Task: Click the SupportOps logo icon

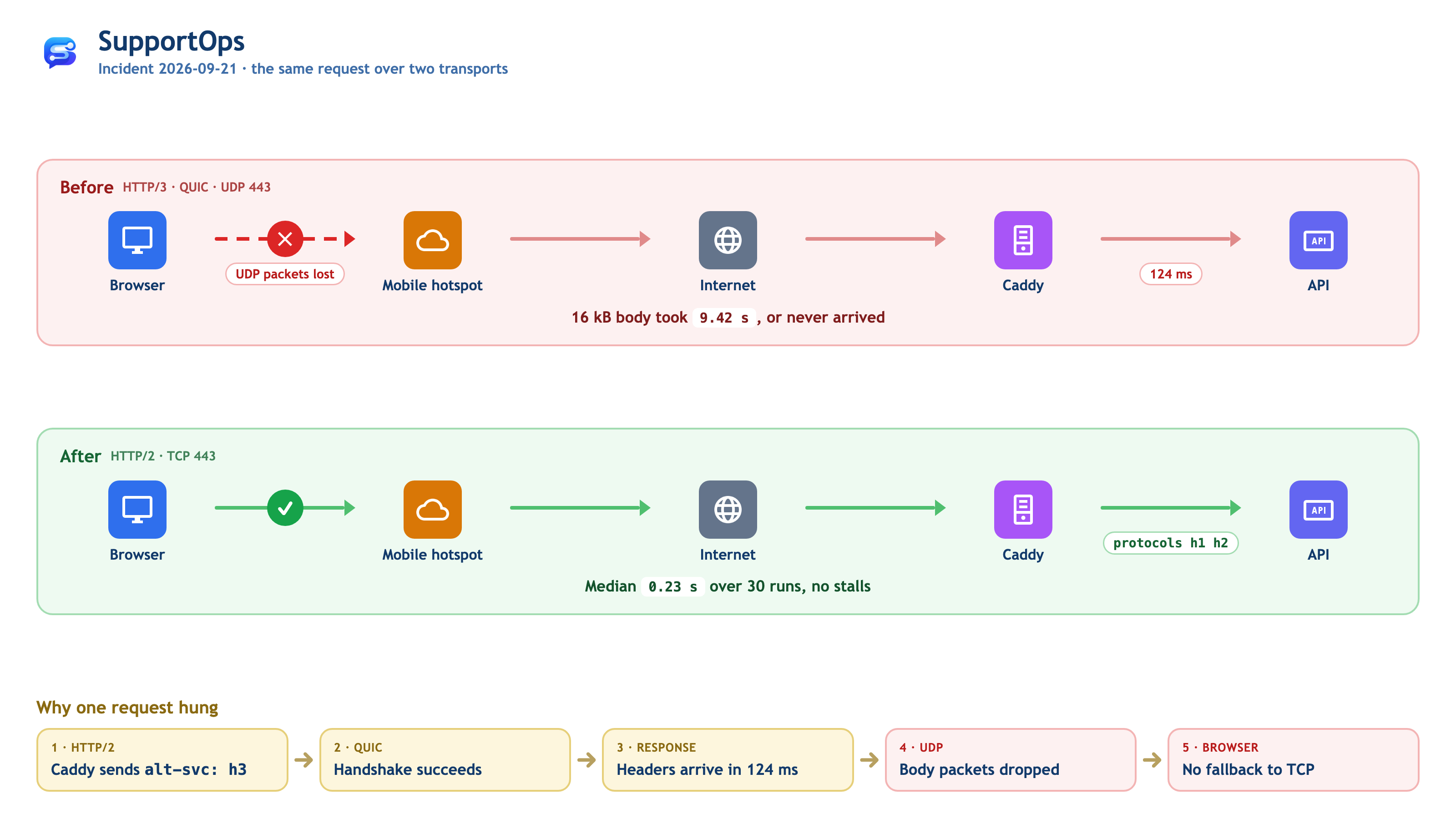Action: tap(60, 53)
